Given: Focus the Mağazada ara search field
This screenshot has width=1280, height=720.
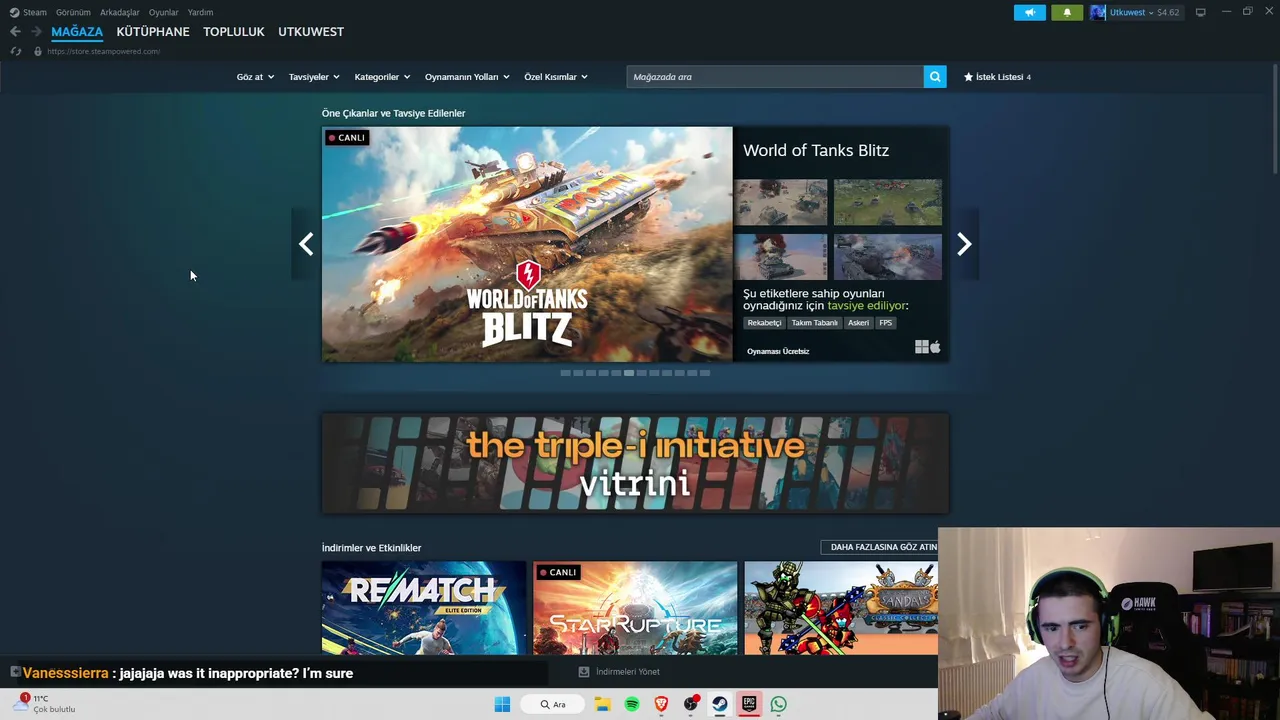Looking at the screenshot, I should (x=775, y=77).
